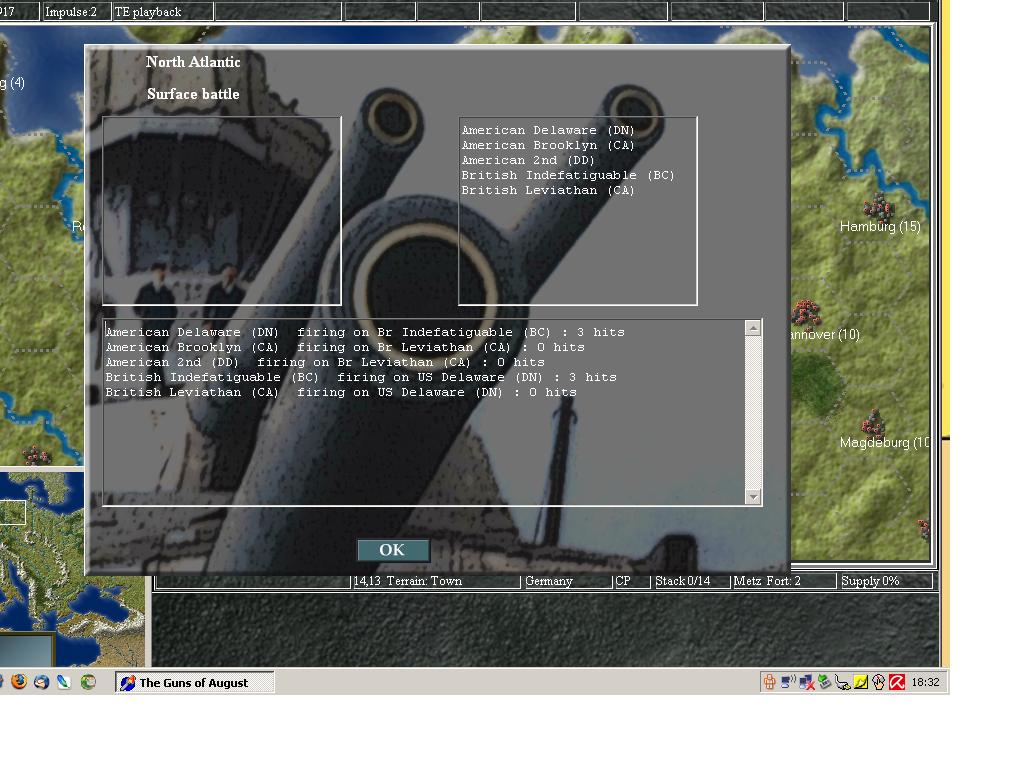Click the monitor with sound waves tray icon
Screen dimensions: 1024x768
[788, 682]
